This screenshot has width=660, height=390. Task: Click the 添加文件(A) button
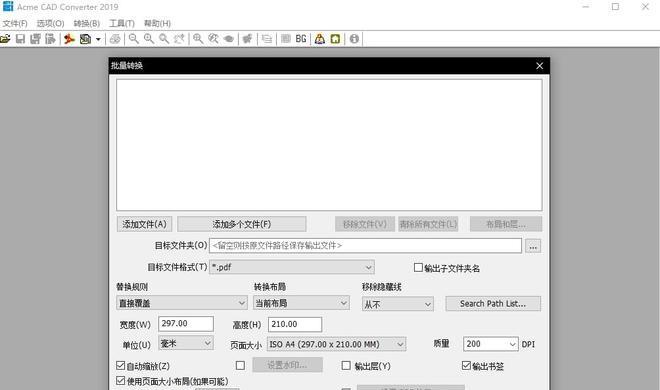pos(144,224)
